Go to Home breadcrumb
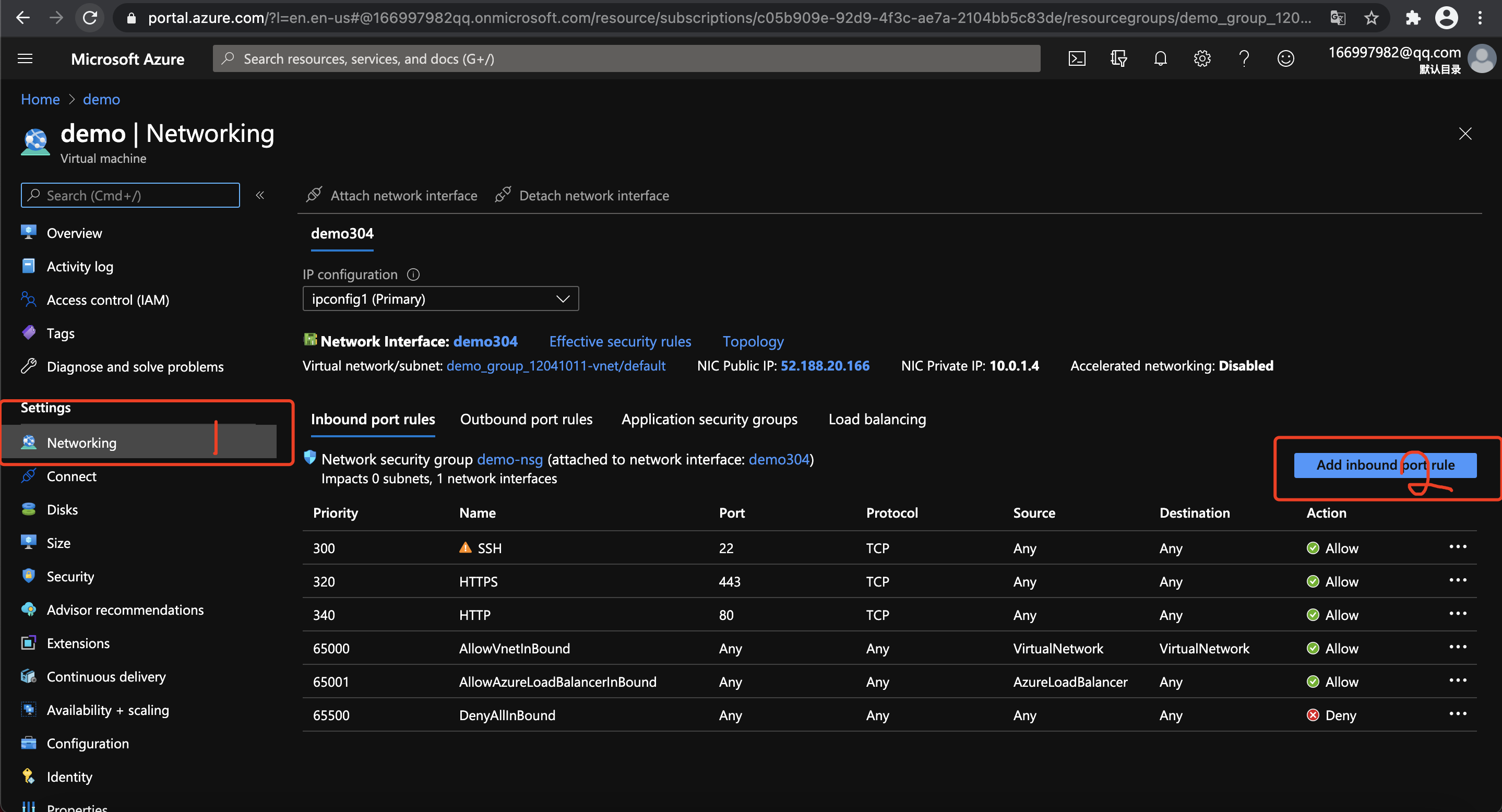The image size is (1502, 812). click(x=40, y=100)
